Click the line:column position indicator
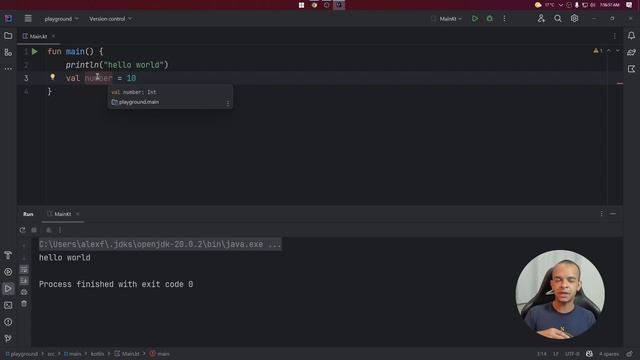640x360 pixels. [542, 354]
